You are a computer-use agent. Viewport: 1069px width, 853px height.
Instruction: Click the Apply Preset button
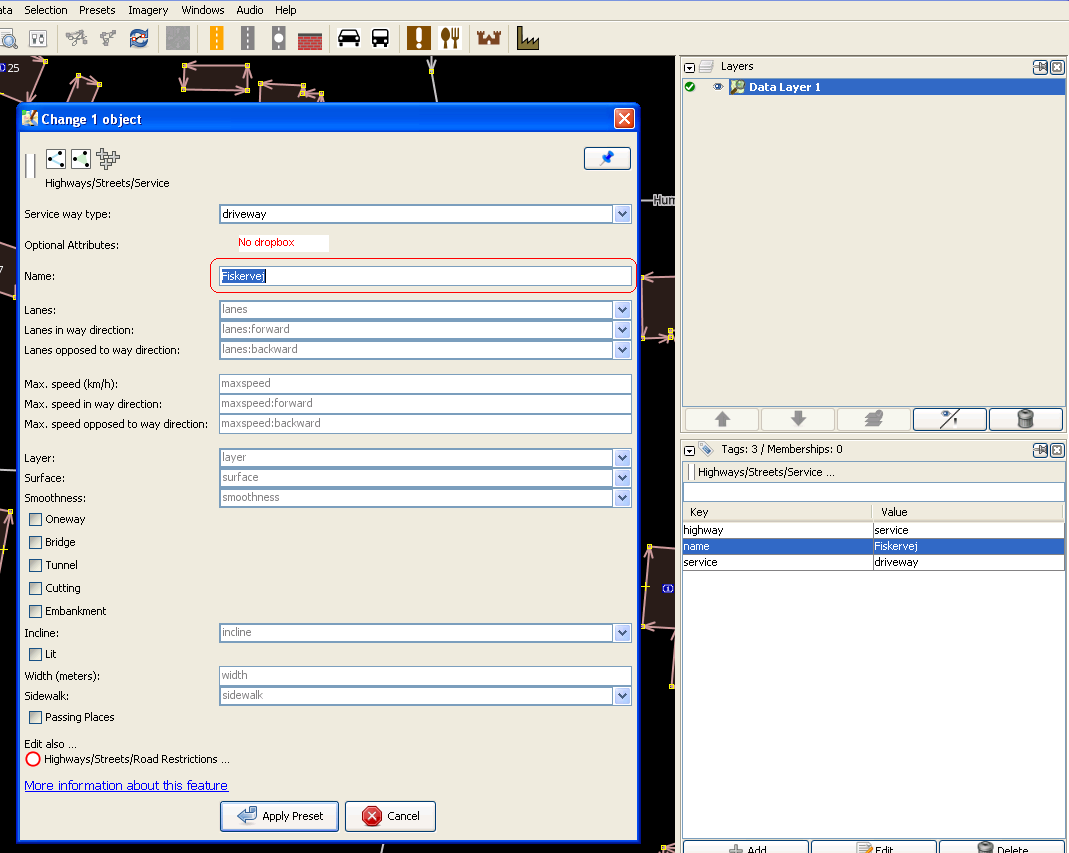tap(280, 816)
